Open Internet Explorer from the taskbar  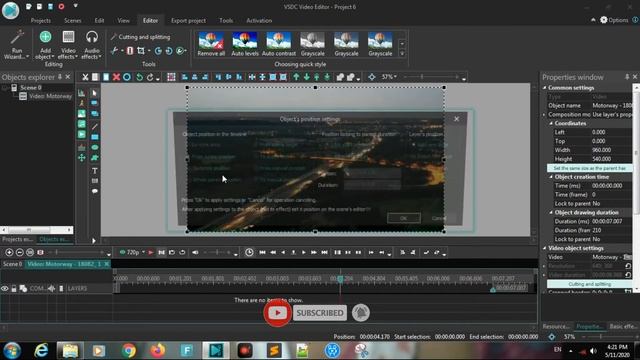pyautogui.click(x=41, y=350)
